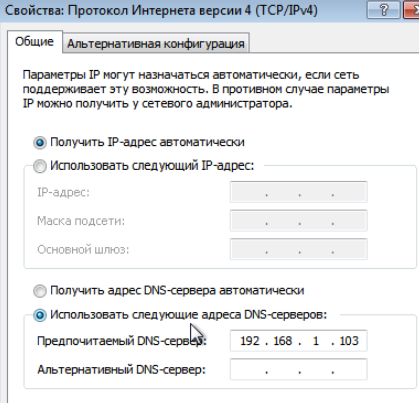Click the Маска подсети input box
Viewport: 419px width, 403px height.
tap(299, 221)
